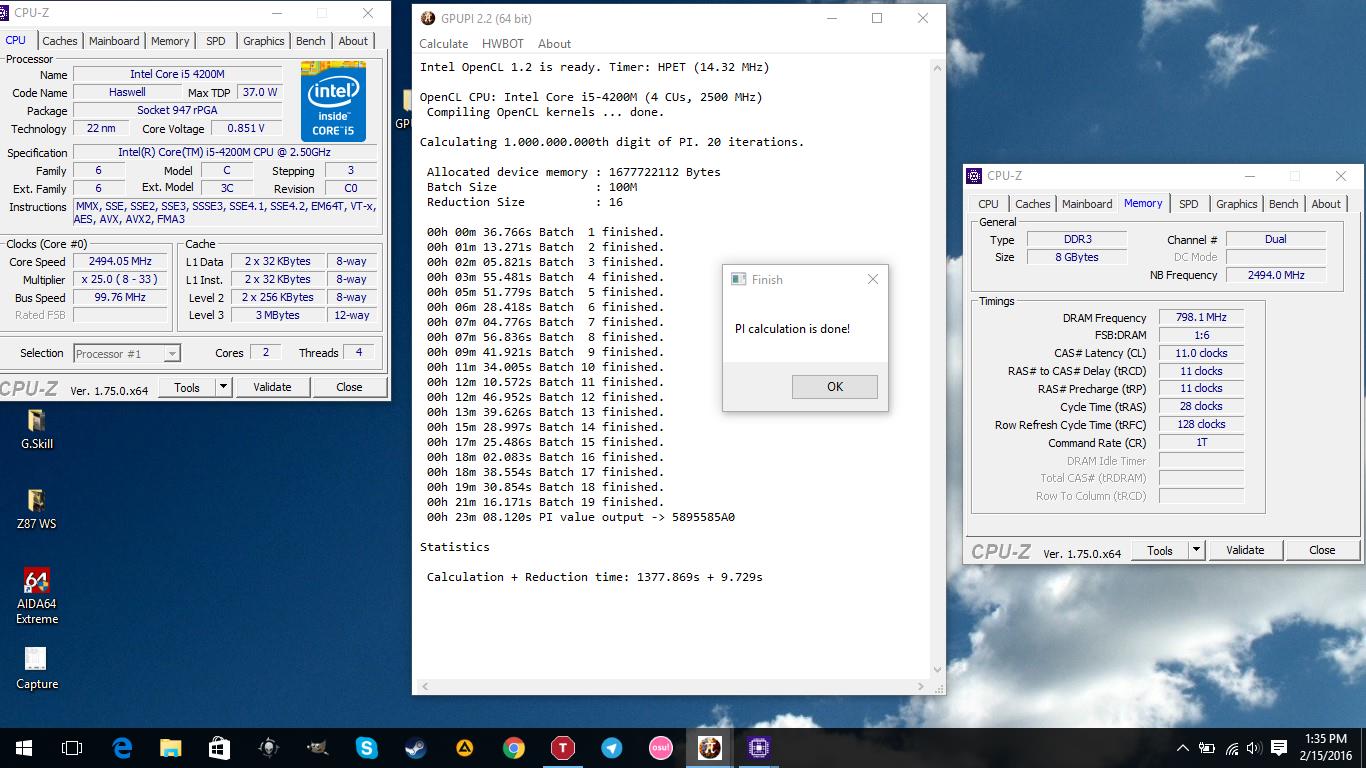
Task: Open the Bench tab in the left CPU-Z window
Action: click(311, 41)
